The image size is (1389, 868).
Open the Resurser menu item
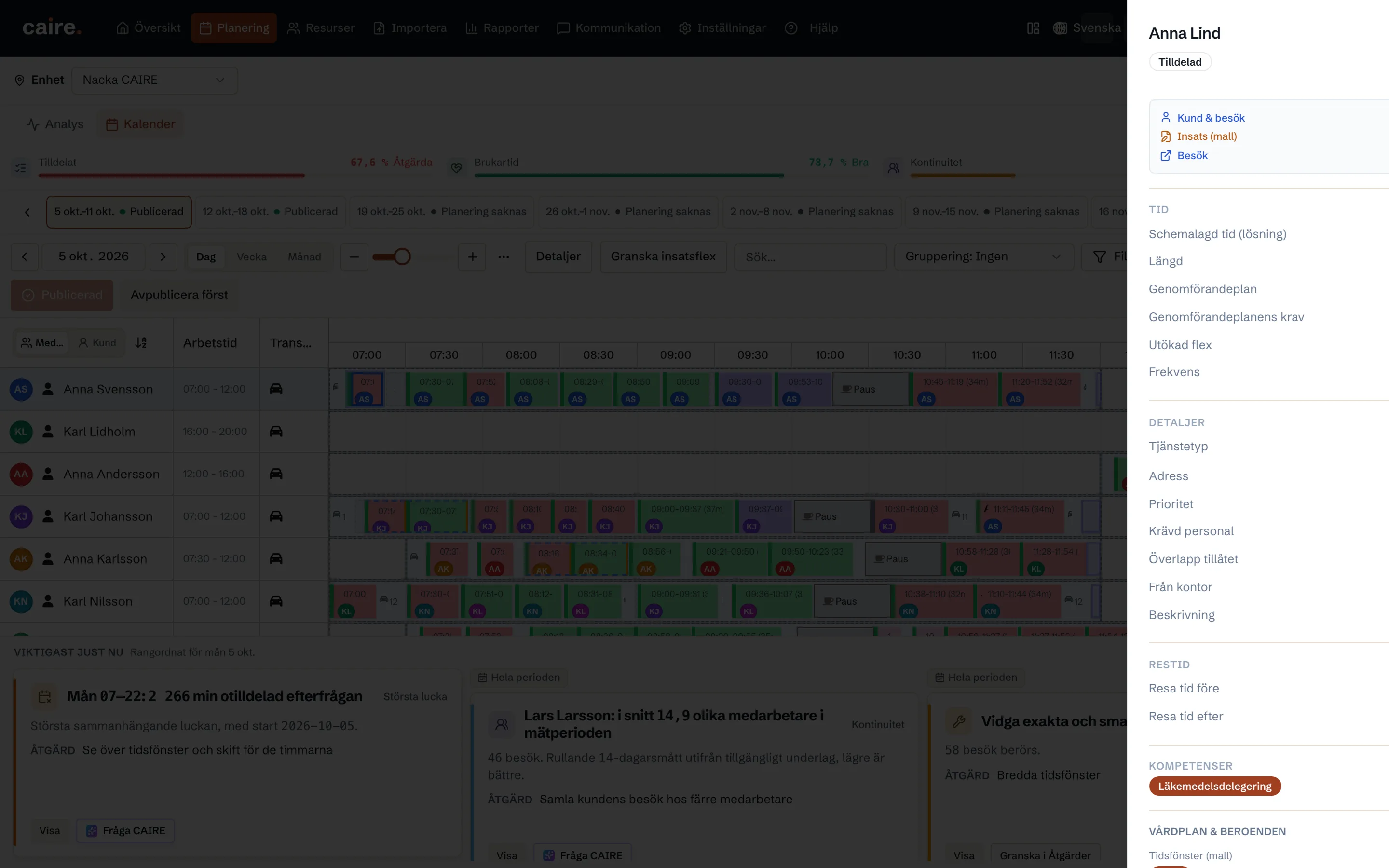(321, 28)
